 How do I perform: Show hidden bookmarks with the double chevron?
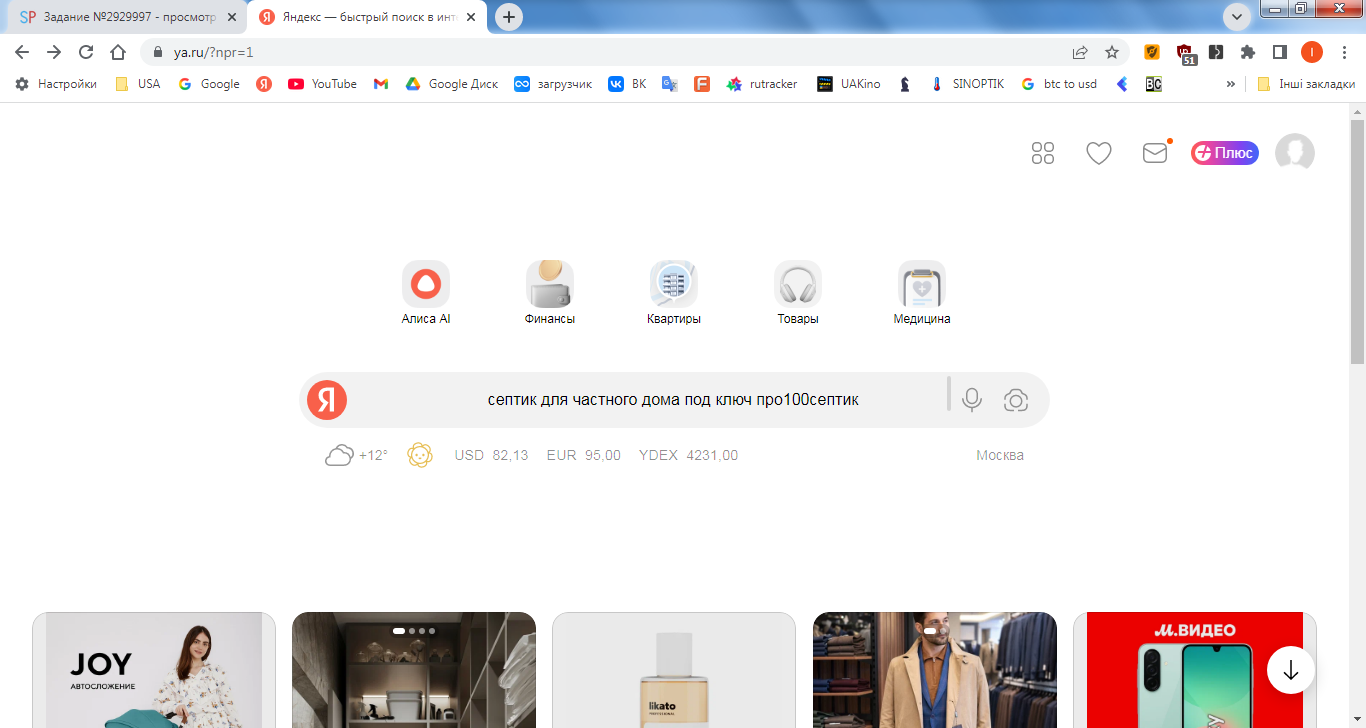pos(1230,84)
